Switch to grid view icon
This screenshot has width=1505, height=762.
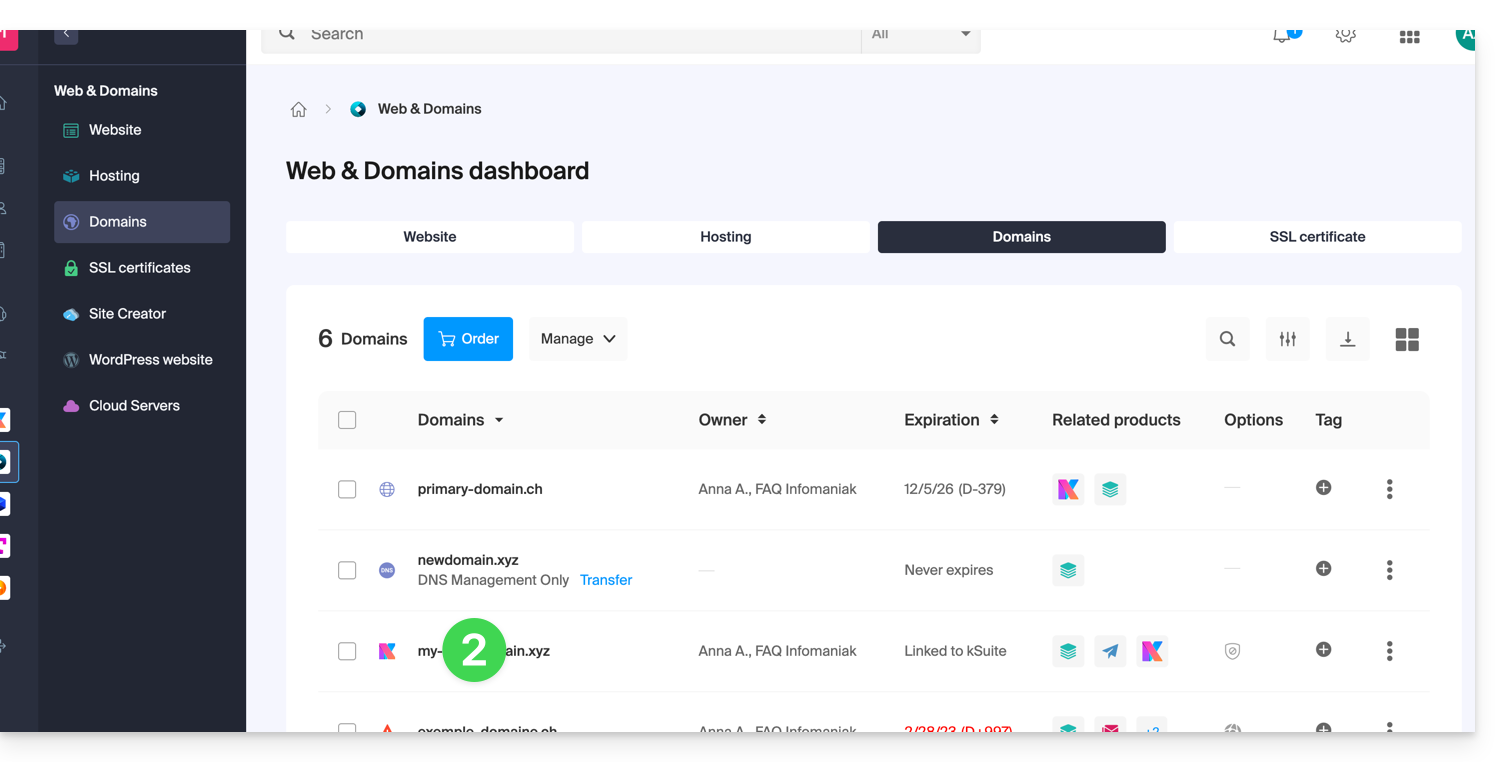[1407, 339]
